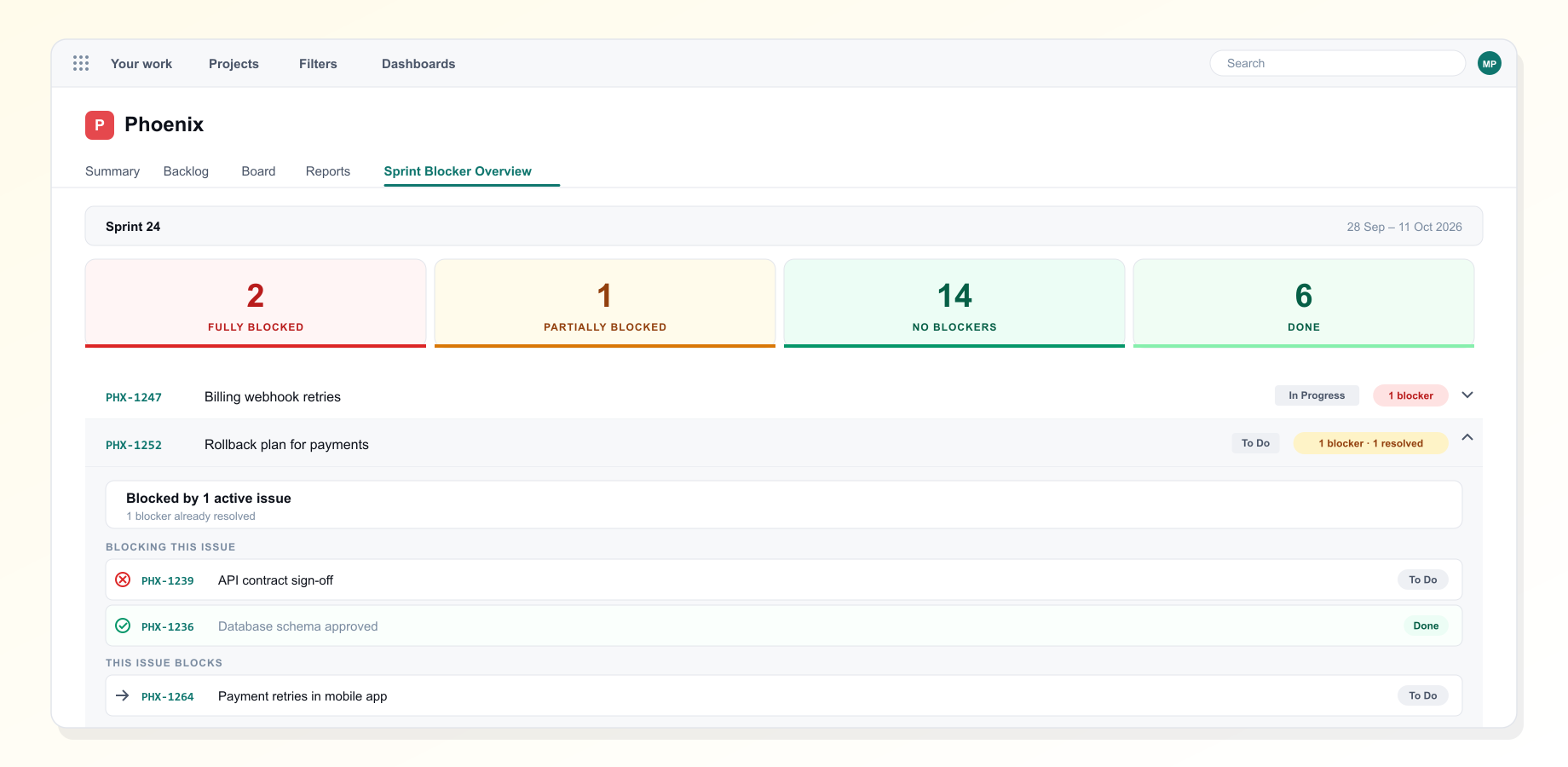Screen dimensions: 1568x767
Task: Click the 1 blocker · 1 resolved badge
Action: coord(1370,443)
